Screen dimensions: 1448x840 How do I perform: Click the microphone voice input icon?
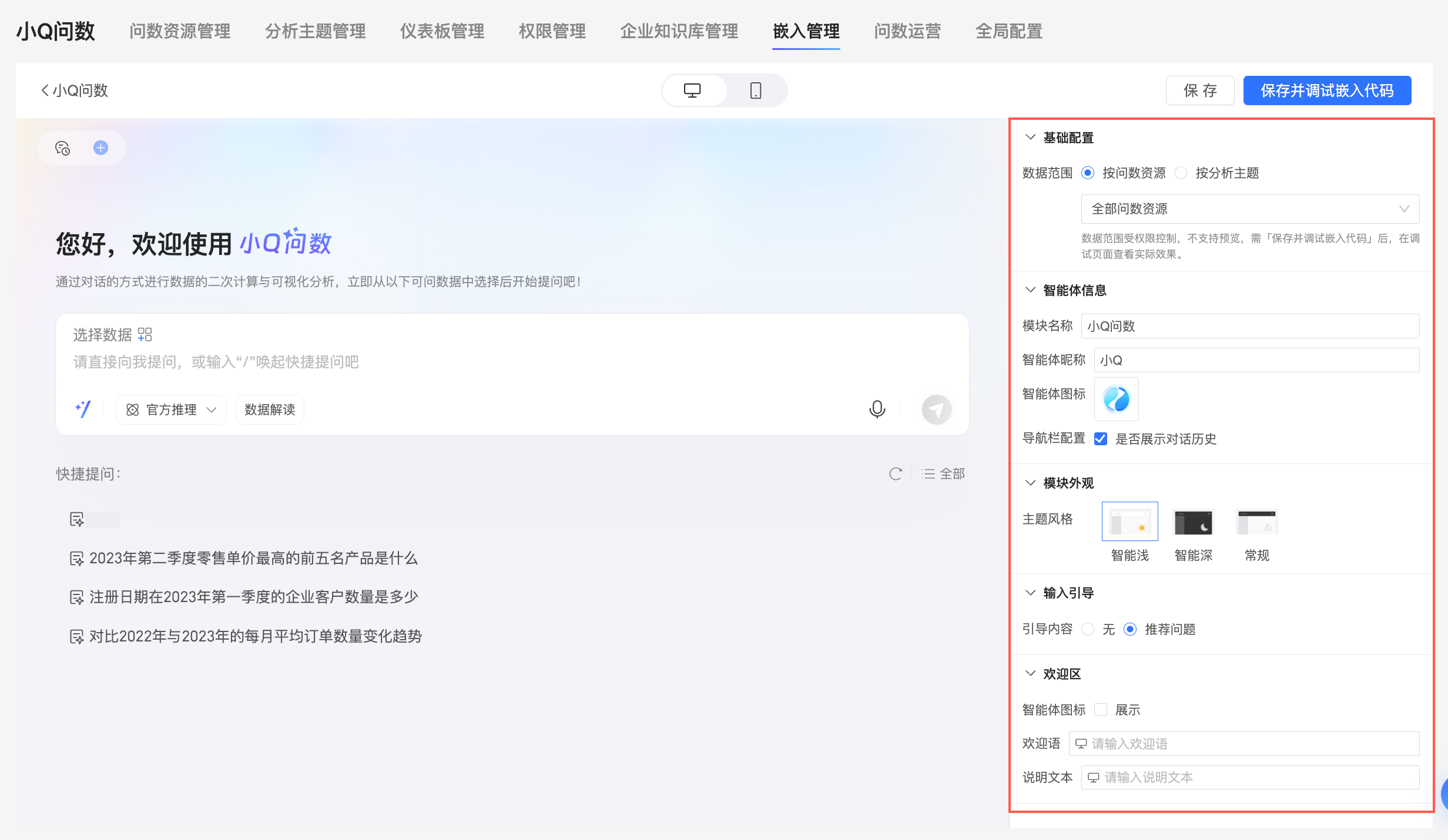click(x=877, y=409)
